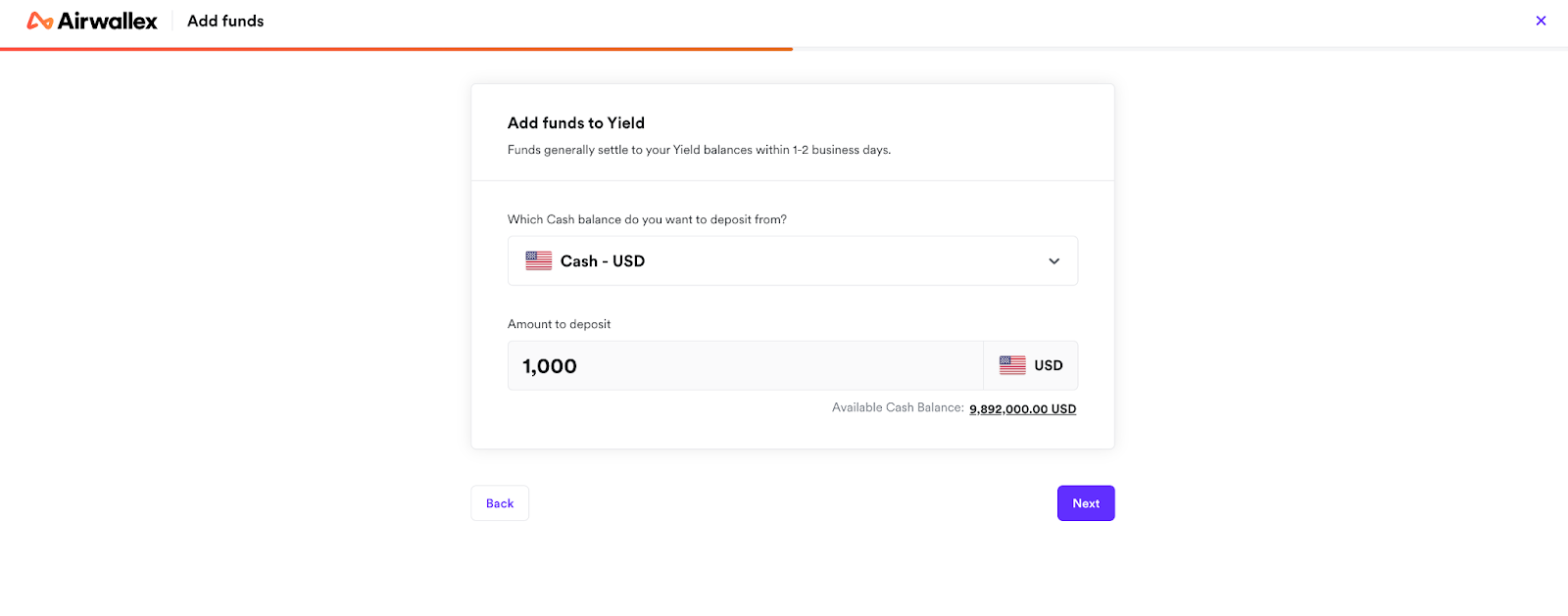1568x616 pixels.
Task: Click the US flag beside USD currency
Action: pyautogui.click(x=1012, y=365)
